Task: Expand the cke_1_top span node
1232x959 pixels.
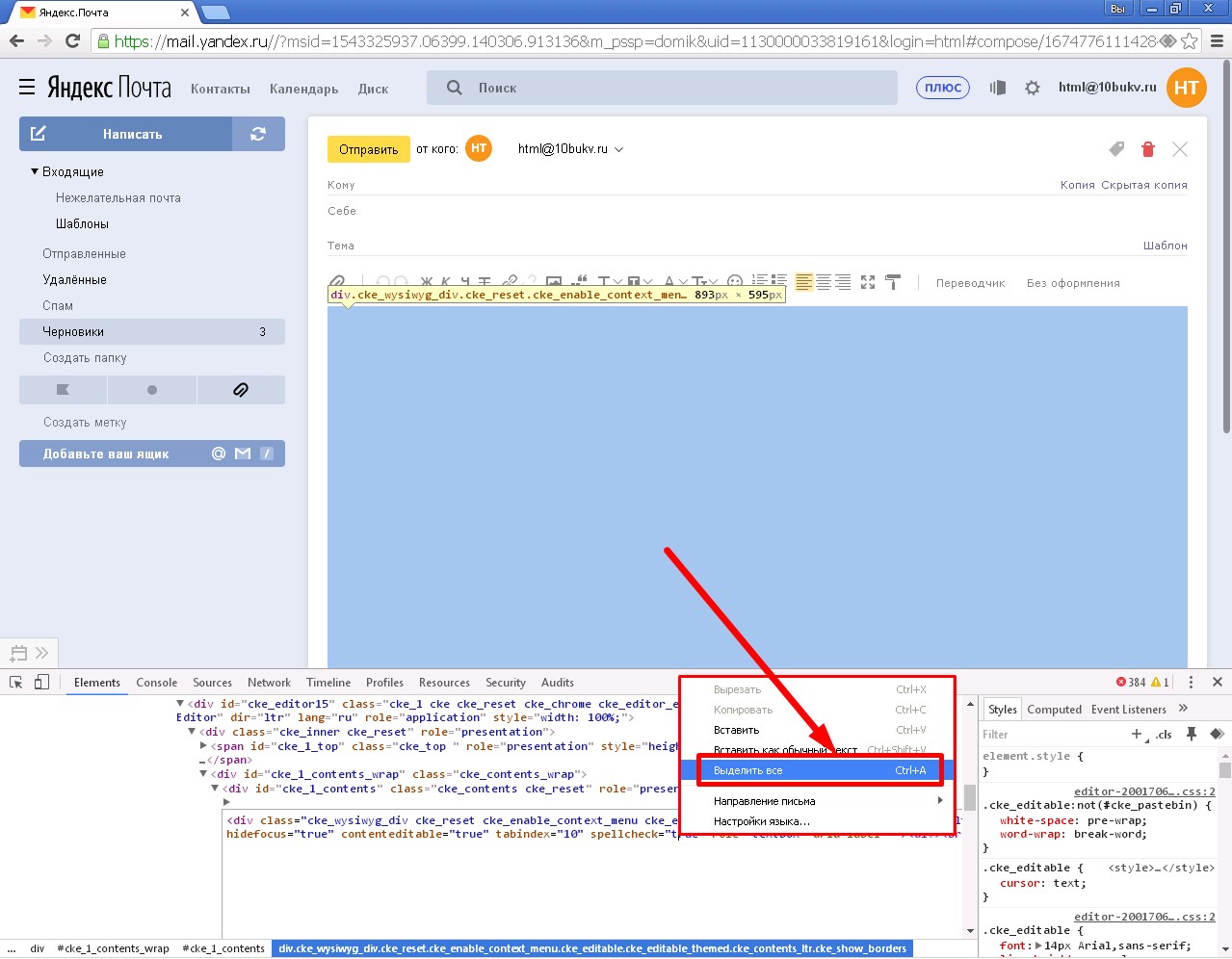Action: [203, 745]
